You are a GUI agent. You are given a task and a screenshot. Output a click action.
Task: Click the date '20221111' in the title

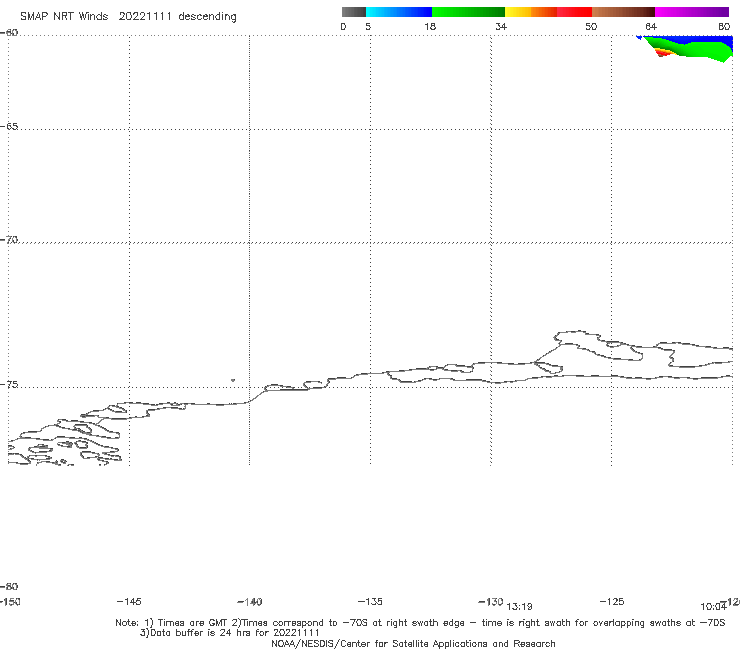[x=145, y=16]
